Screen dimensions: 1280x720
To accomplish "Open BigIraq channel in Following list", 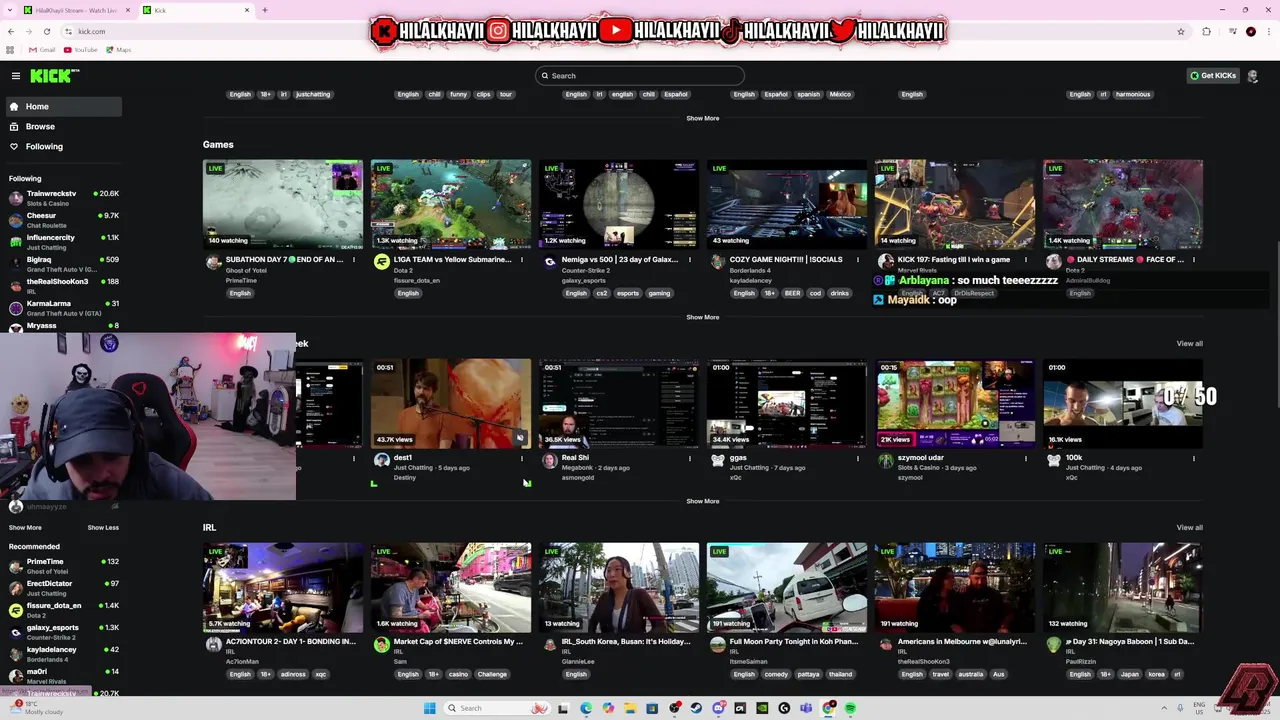I will [x=64, y=263].
